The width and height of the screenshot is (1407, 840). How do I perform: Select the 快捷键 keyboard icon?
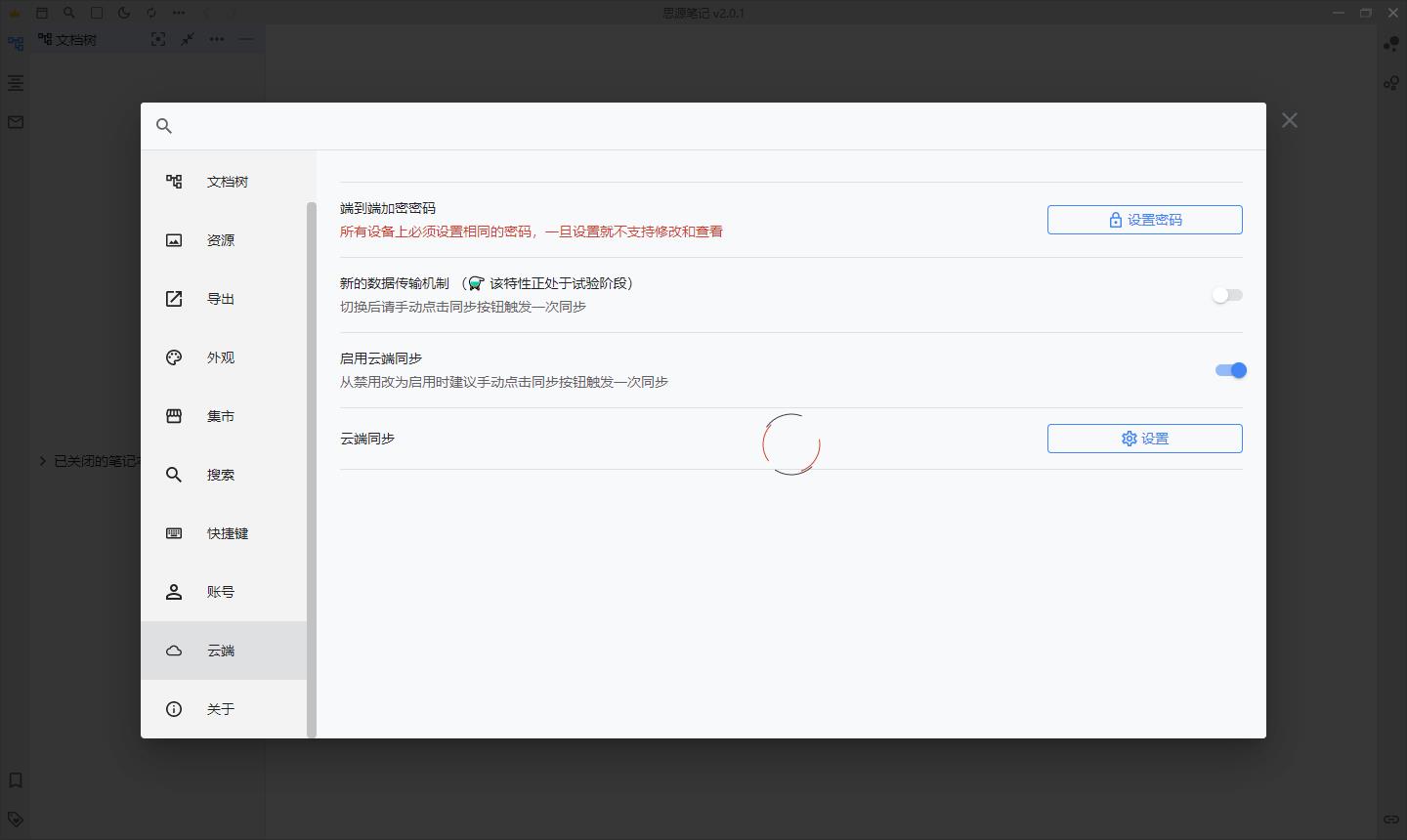pos(174,533)
